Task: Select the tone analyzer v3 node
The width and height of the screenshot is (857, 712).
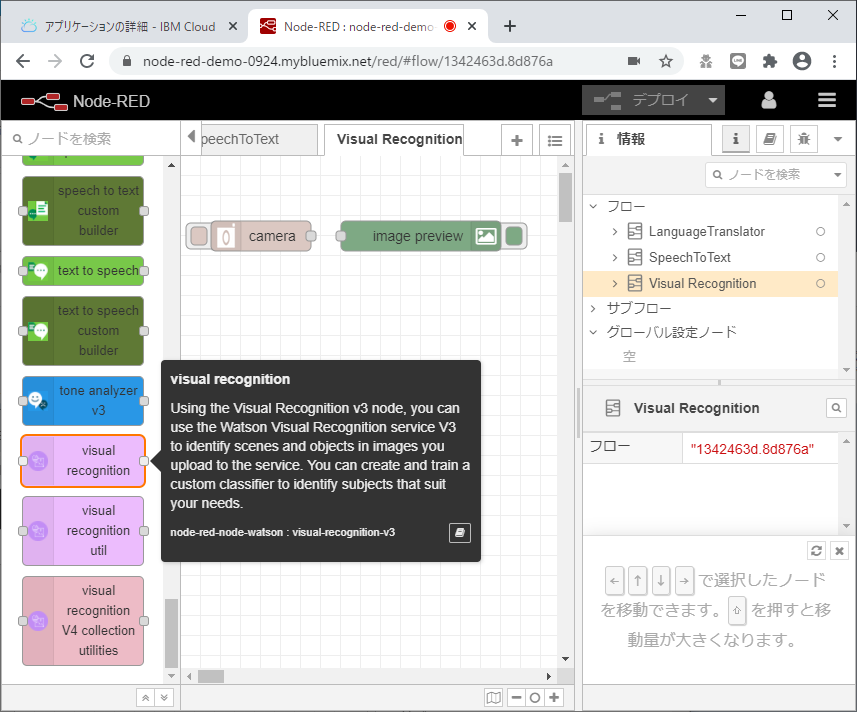Action: coord(82,400)
